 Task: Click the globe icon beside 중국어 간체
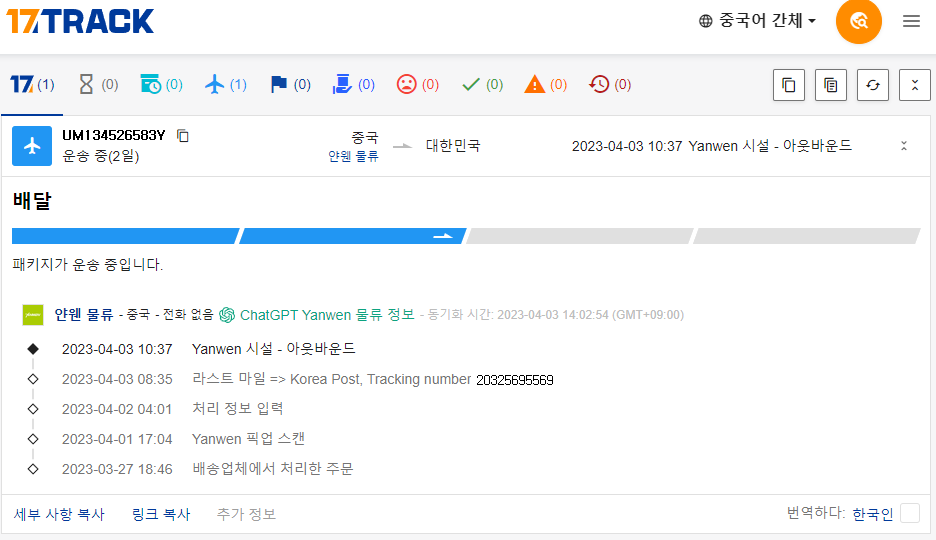[706, 21]
